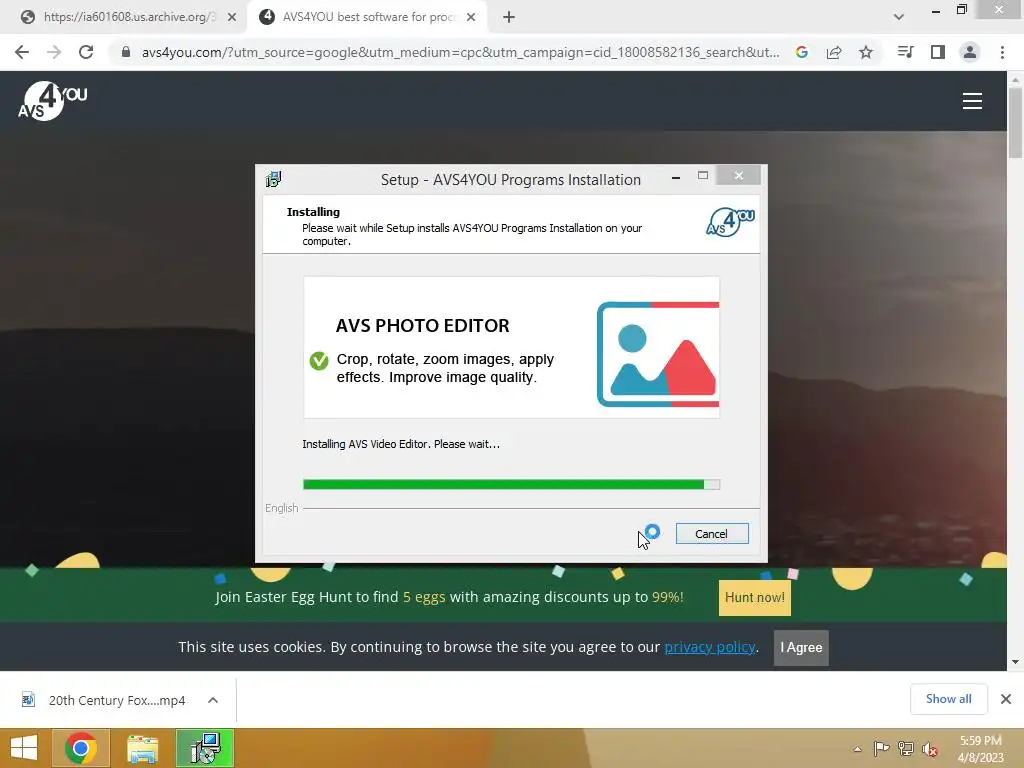The image size is (1024, 768).
Task: Go forward in Chrome
Action: pos(54,52)
